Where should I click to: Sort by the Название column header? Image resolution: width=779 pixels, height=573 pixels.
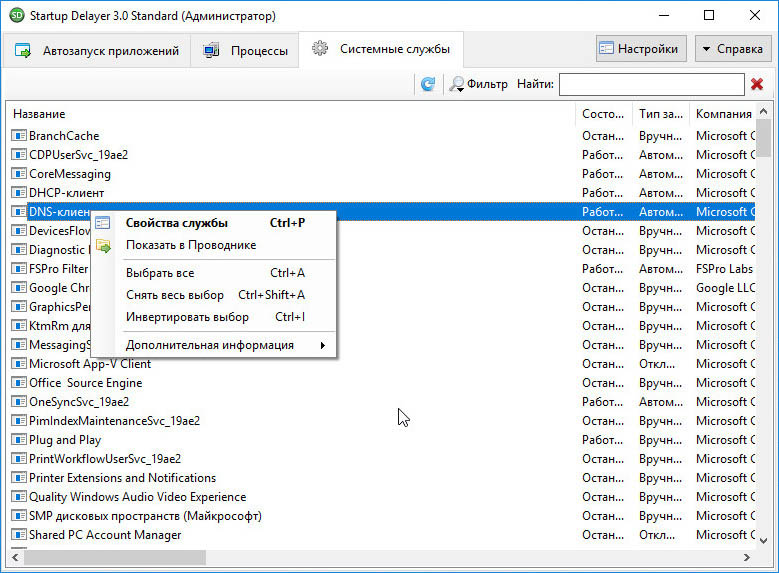(292, 114)
